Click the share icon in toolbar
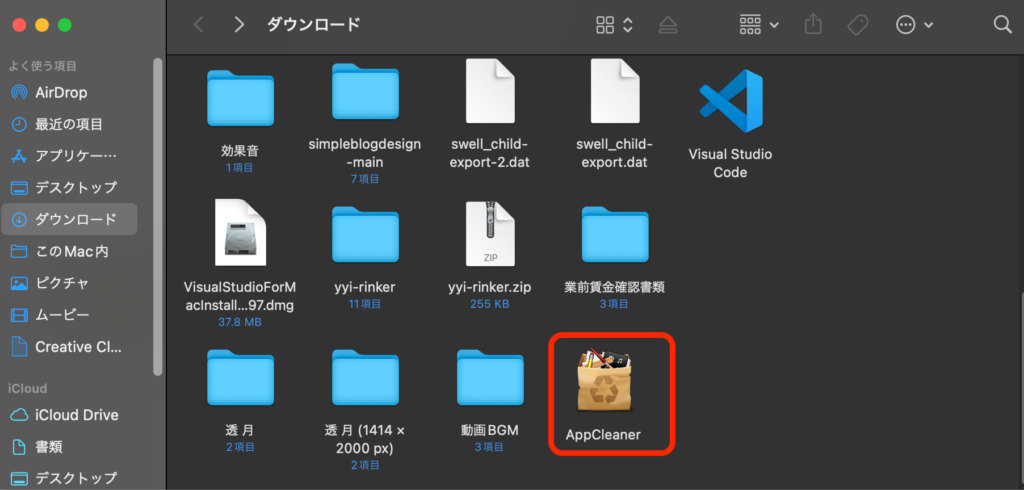 812,25
